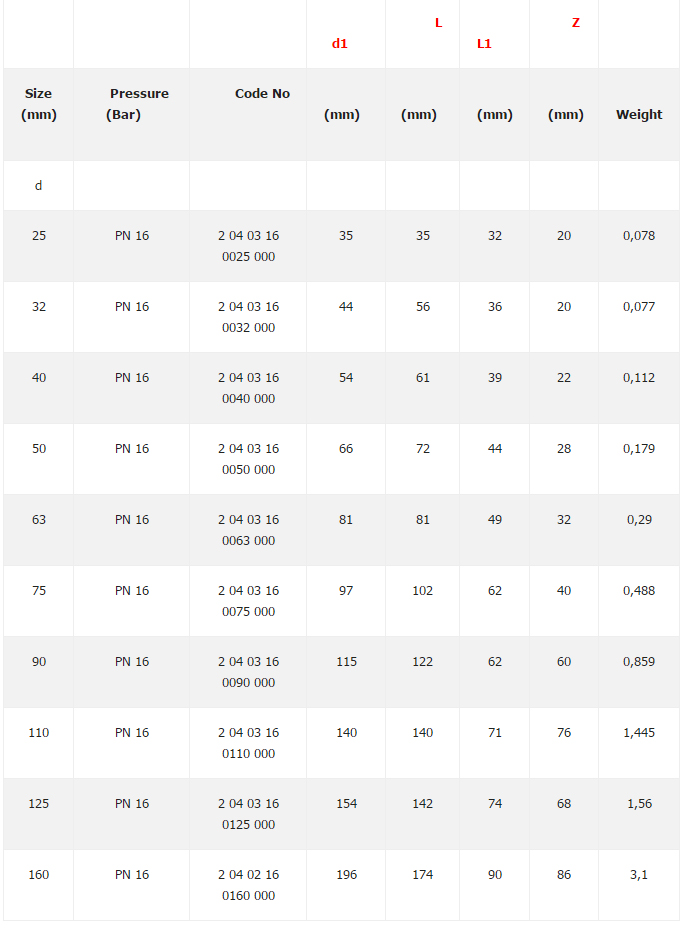Select the Pressure (Bar) header cell
682x928 pixels.
click(x=138, y=104)
